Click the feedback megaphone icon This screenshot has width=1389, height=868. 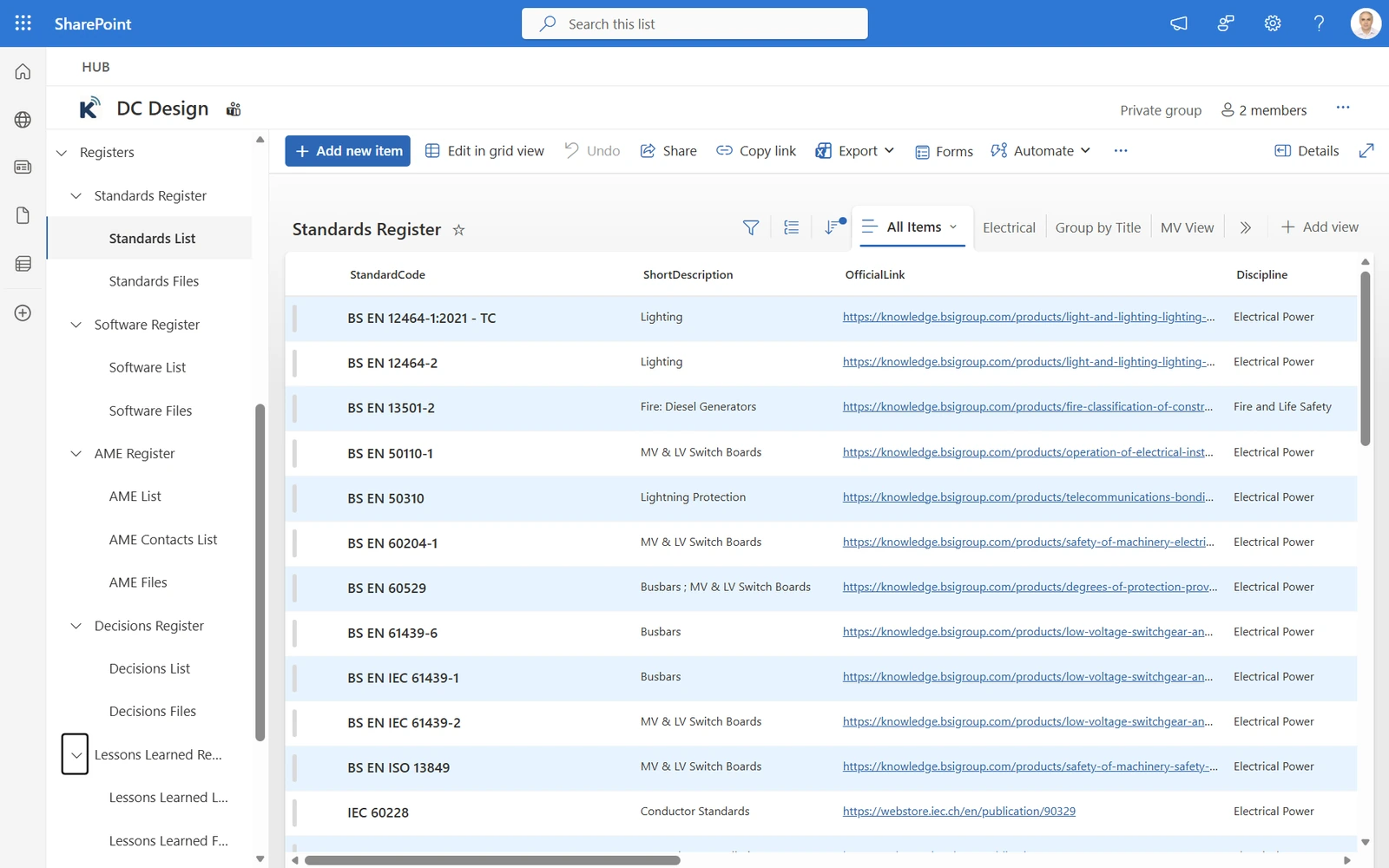[1178, 23]
